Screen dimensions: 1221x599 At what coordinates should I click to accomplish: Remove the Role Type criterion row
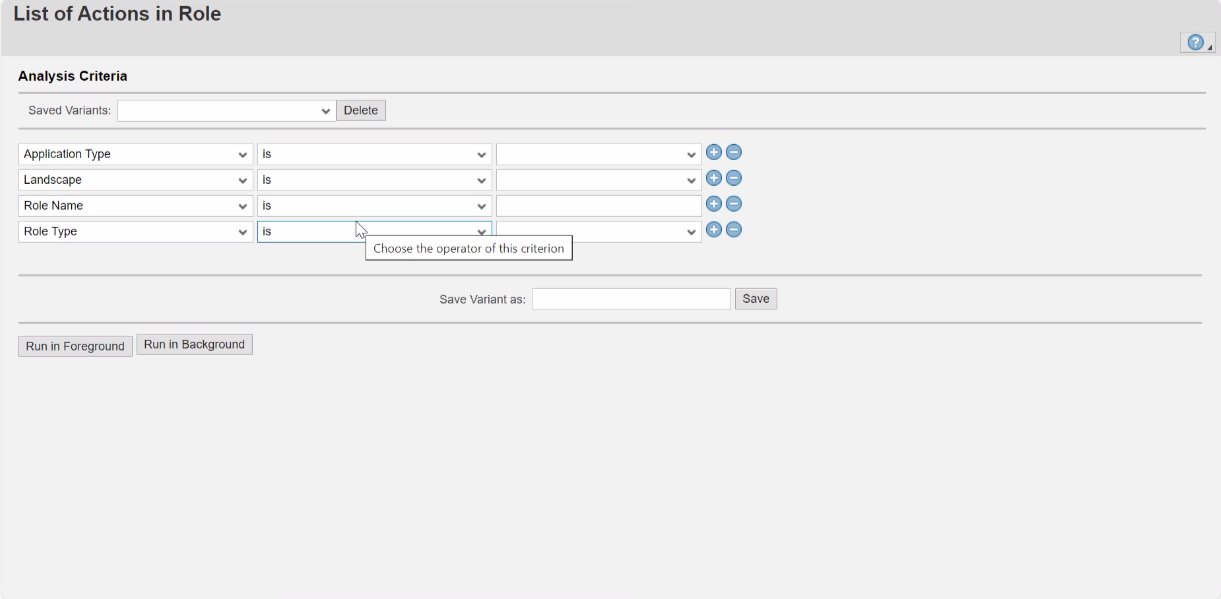tap(733, 230)
